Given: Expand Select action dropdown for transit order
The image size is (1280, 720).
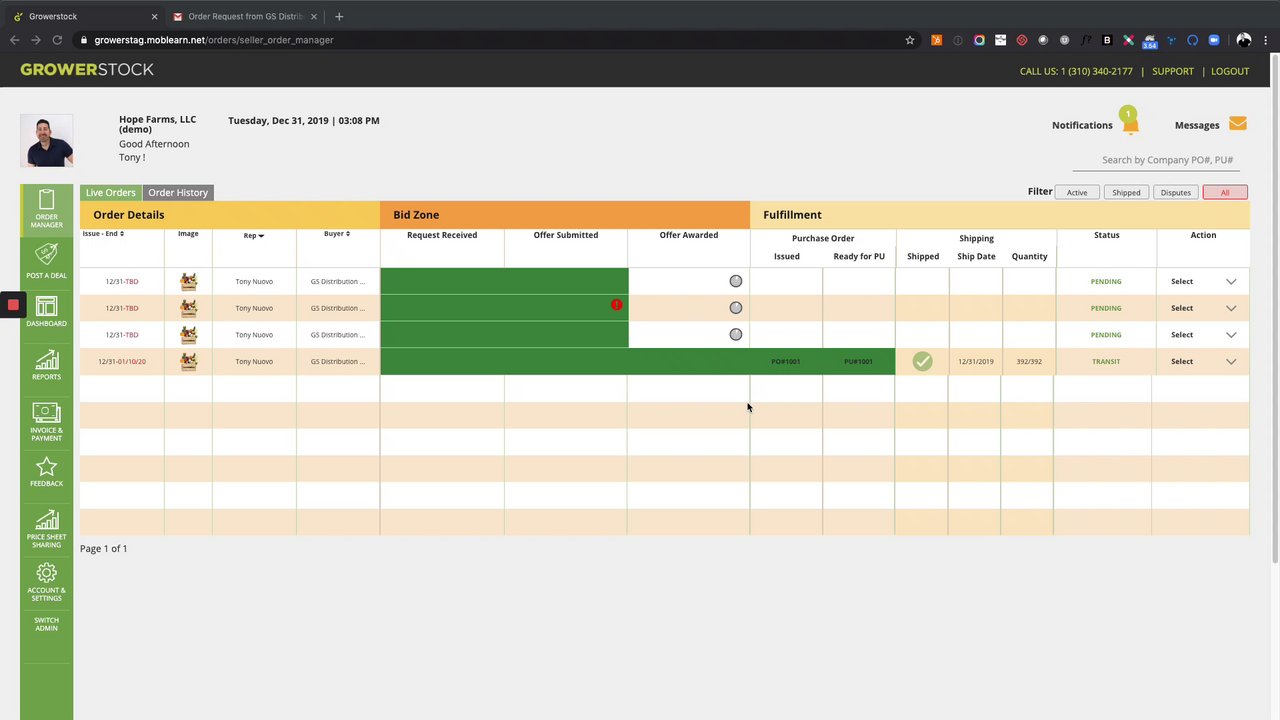Looking at the screenshot, I should coord(1231,361).
